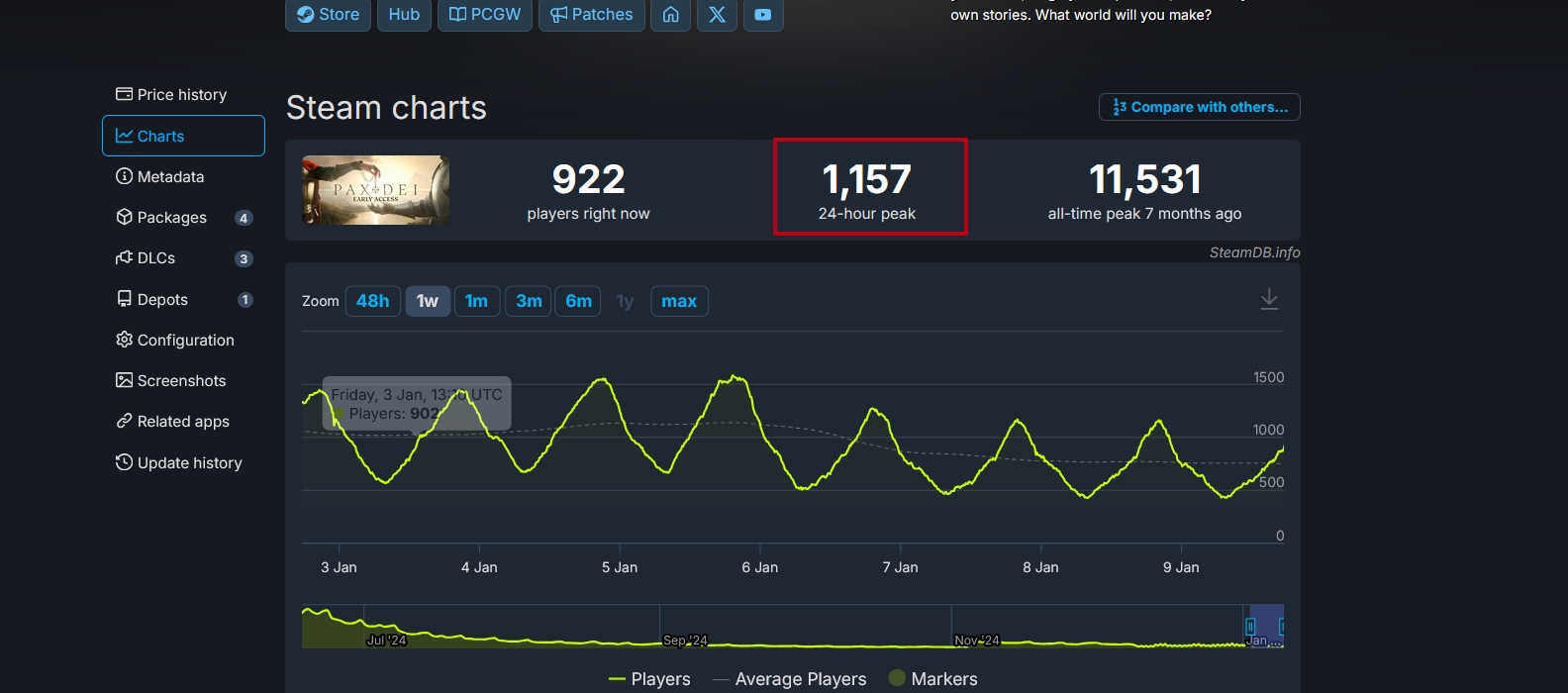Screen dimensions: 1568x693
Task: Open the Patches button
Action: click(x=592, y=15)
